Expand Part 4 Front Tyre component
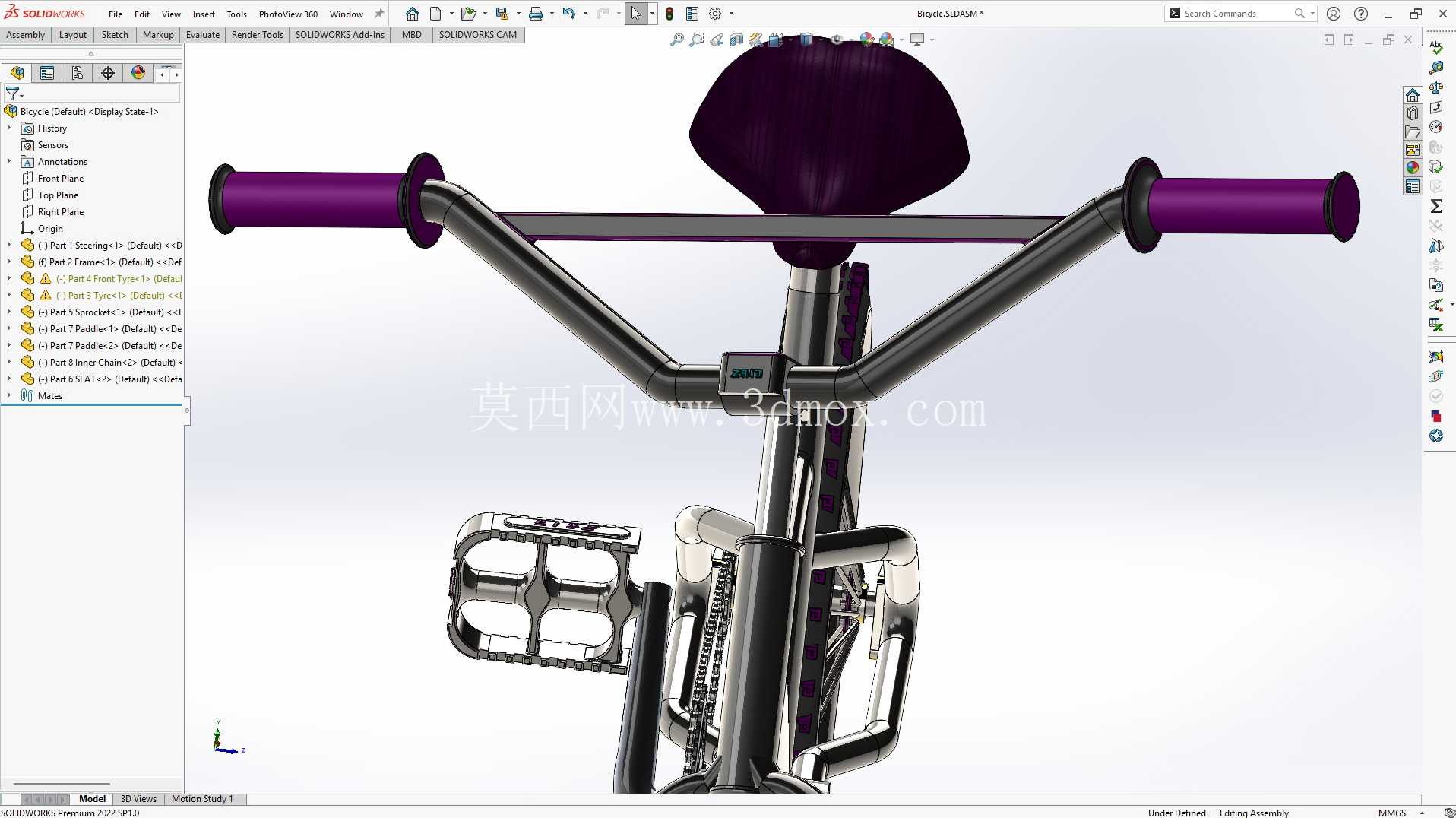 pos(9,278)
